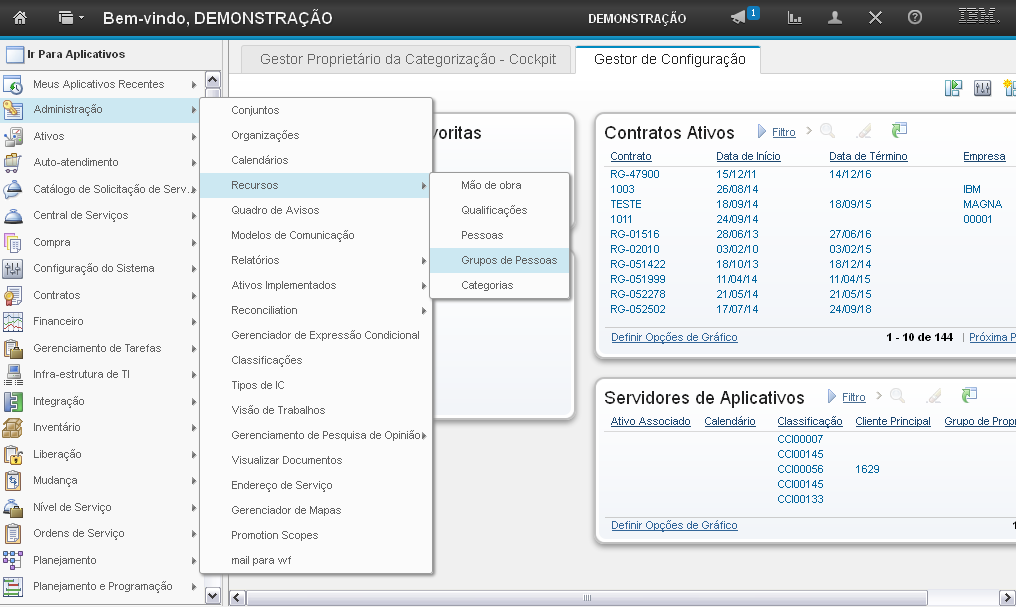Screen dimensions: 1016x607
Task: Select Financeiro in the applications sidebar
Action: click(58, 321)
